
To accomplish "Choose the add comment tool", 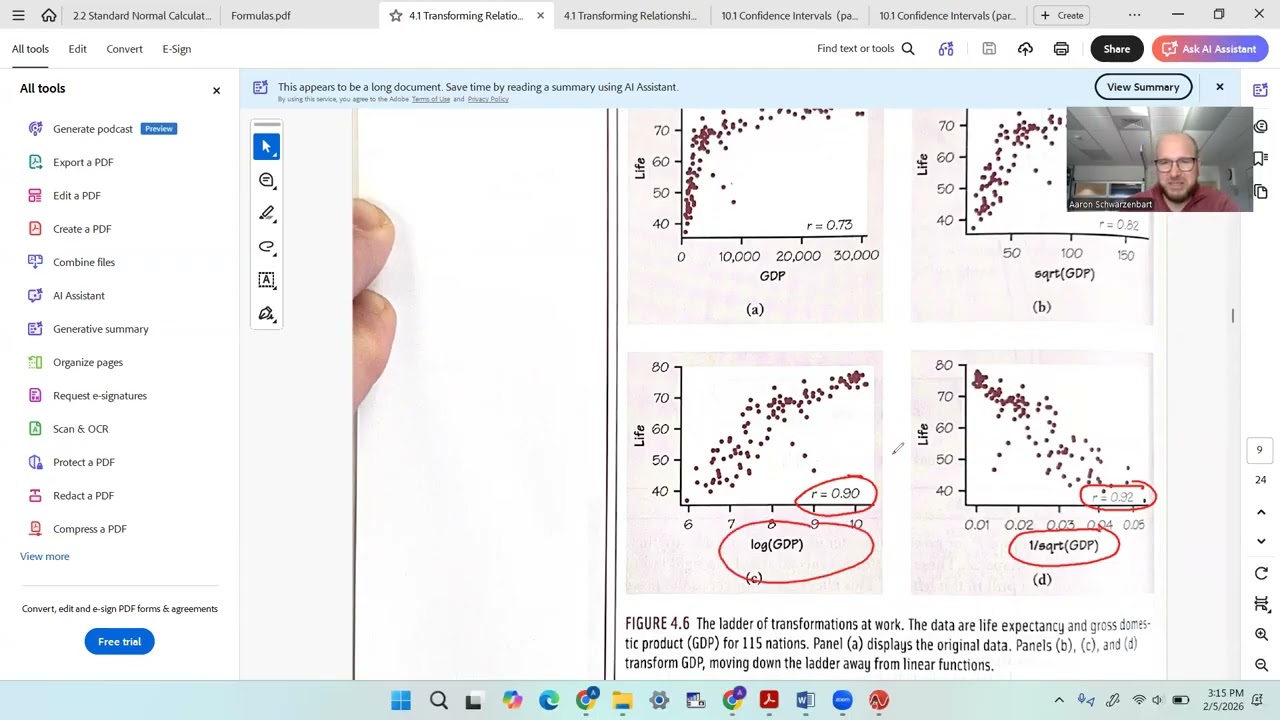I will click(x=266, y=180).
